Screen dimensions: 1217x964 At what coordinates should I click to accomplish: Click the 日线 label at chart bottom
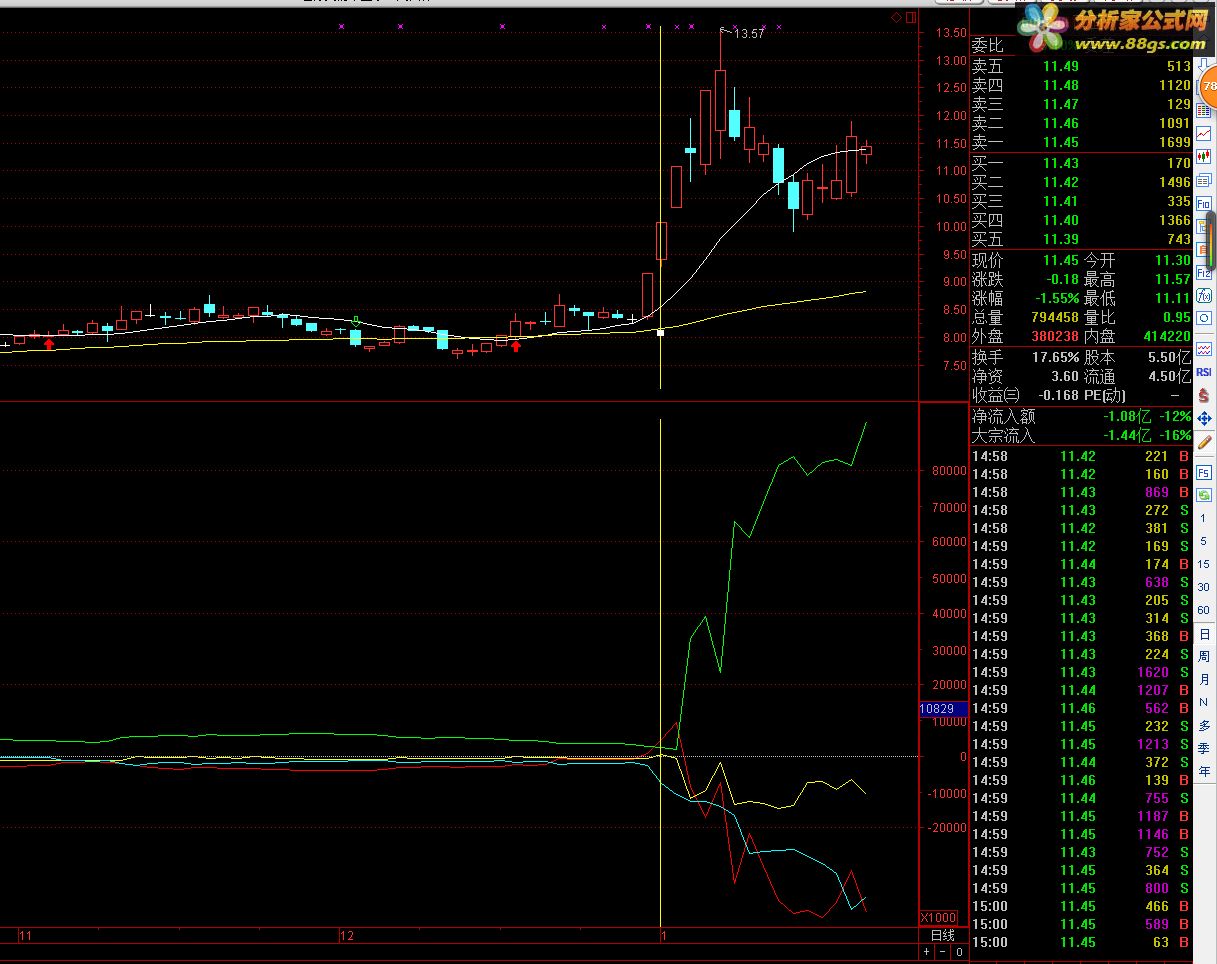click(942, 936)
